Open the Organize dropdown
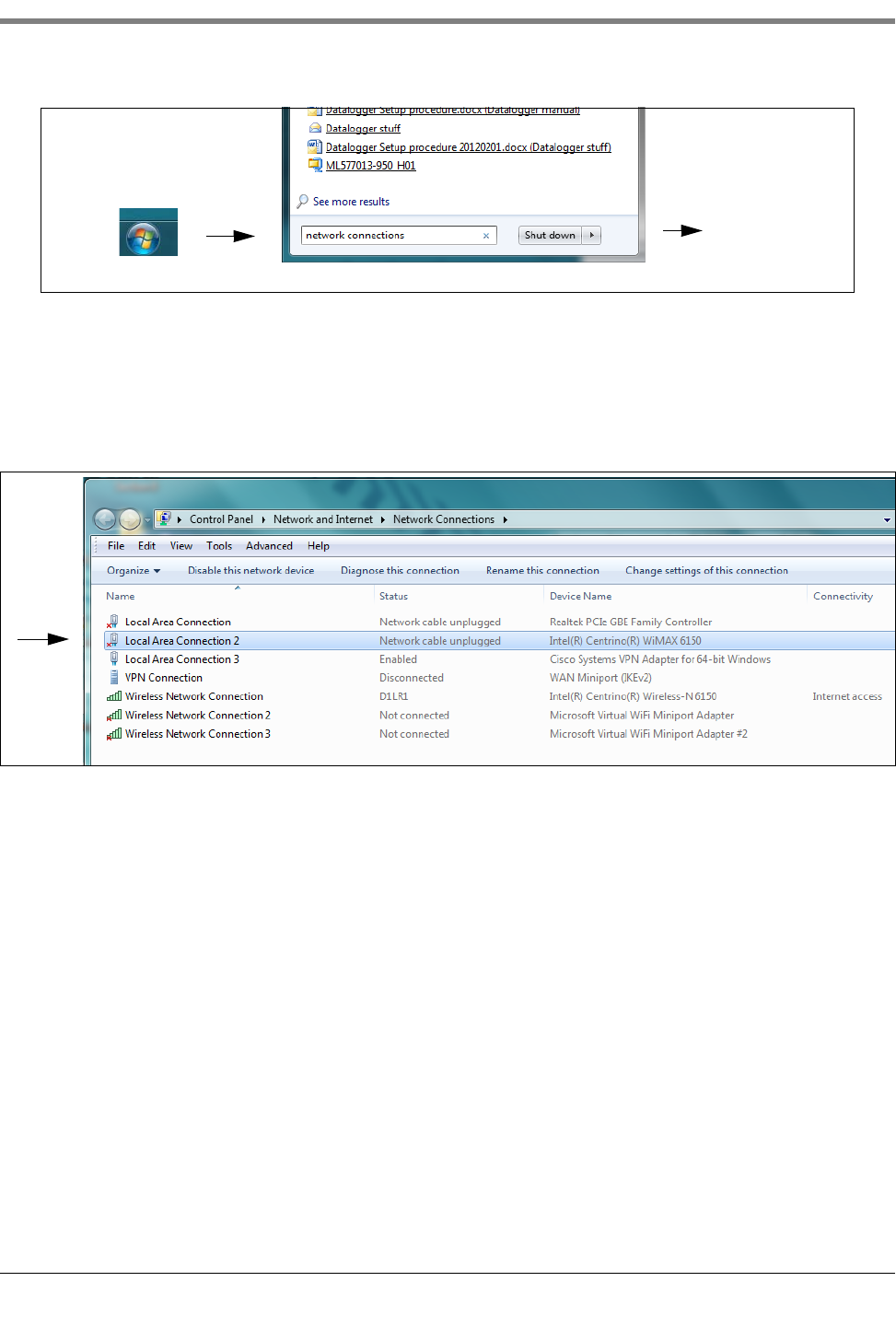Image resolution: width=896 pixels, height=1340 pixels. 134,571
